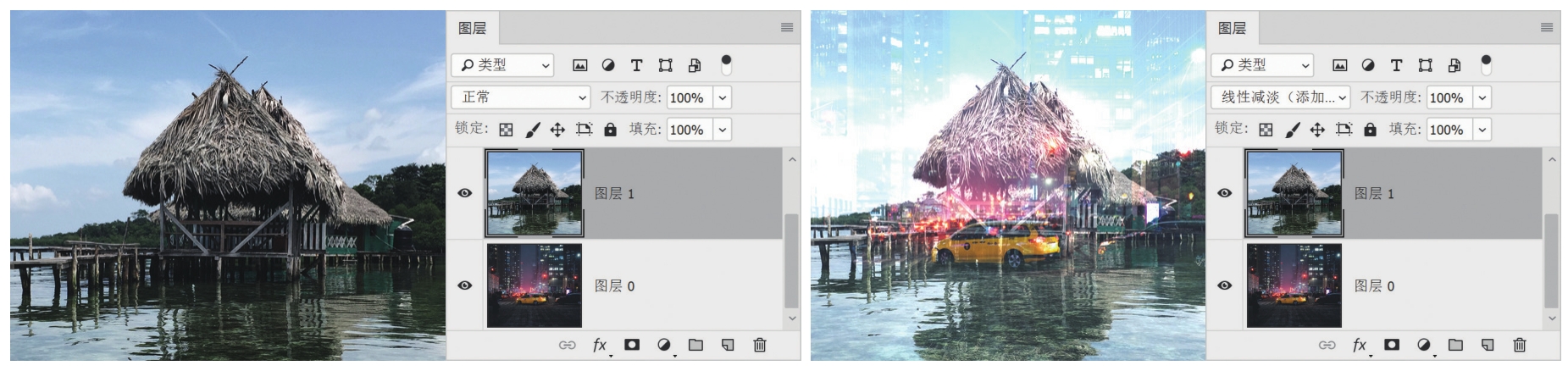Toggle layer filtering switch in right panel
The height and width of the screenshot is (371, 1568).
tap(1486, 64)
